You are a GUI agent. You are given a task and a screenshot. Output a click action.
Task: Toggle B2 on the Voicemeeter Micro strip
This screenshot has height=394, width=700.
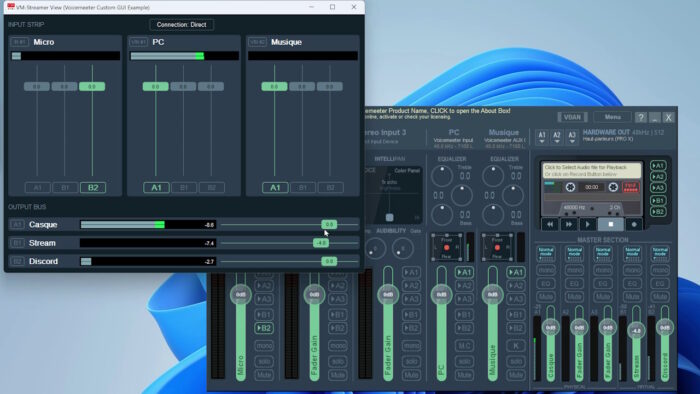(264, 328)
